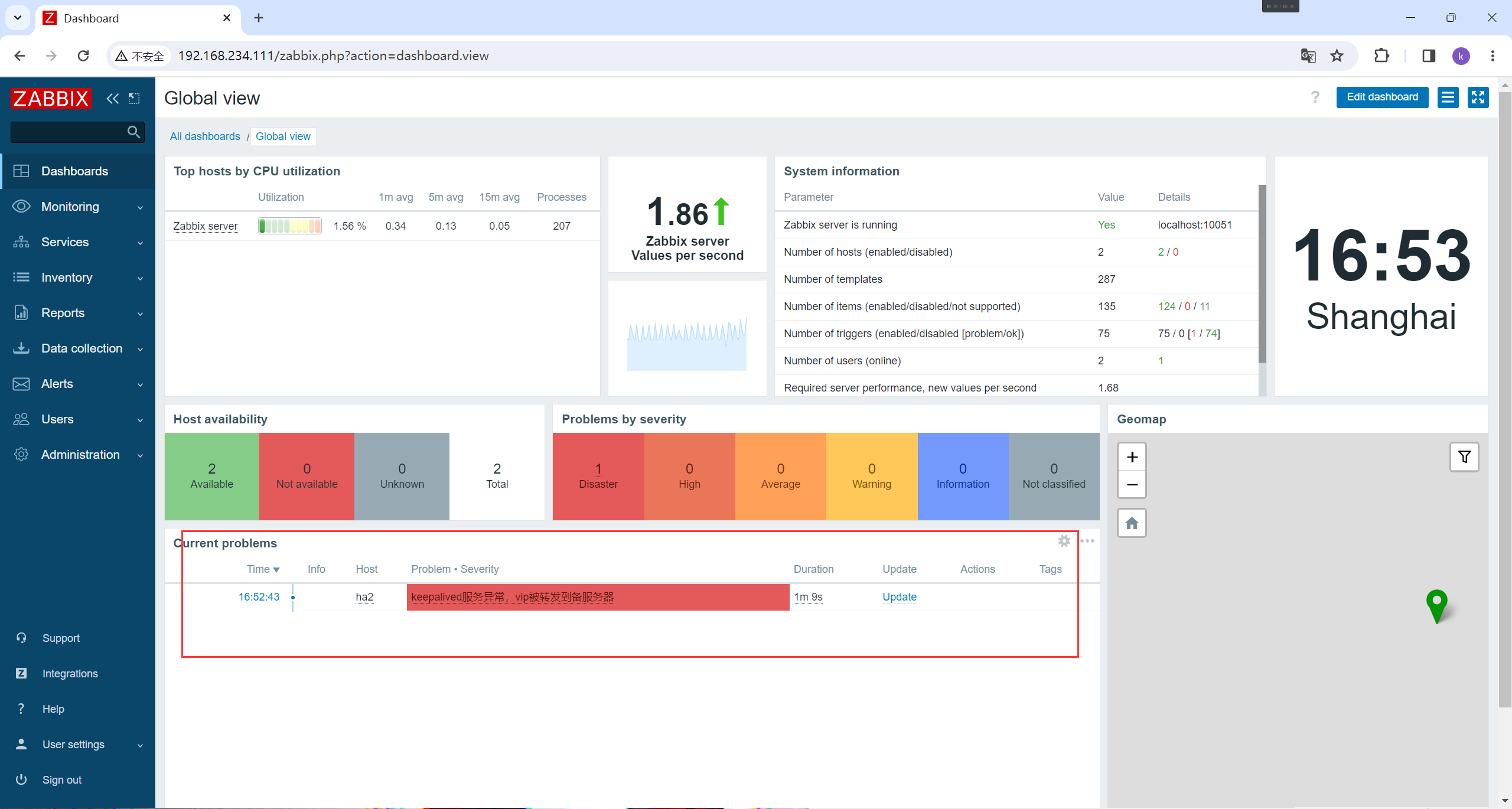Expand the Services menu
Image resolution: width=1512 pixels, height=809 pixels.
(77, 242)
